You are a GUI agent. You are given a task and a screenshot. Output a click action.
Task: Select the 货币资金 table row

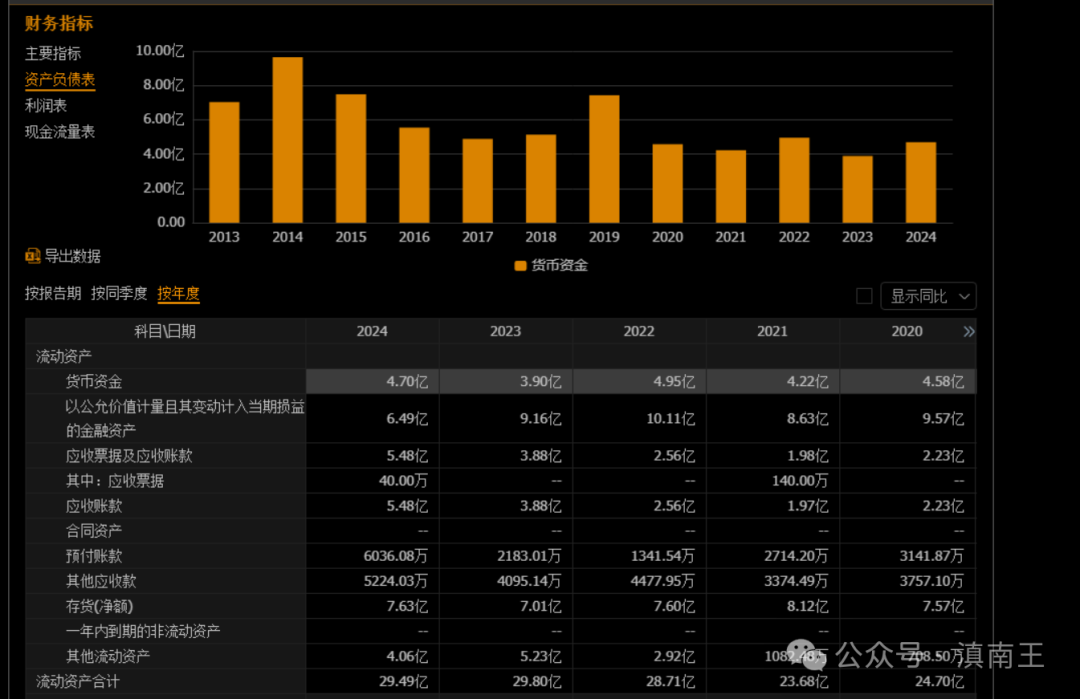coord(501,382)
